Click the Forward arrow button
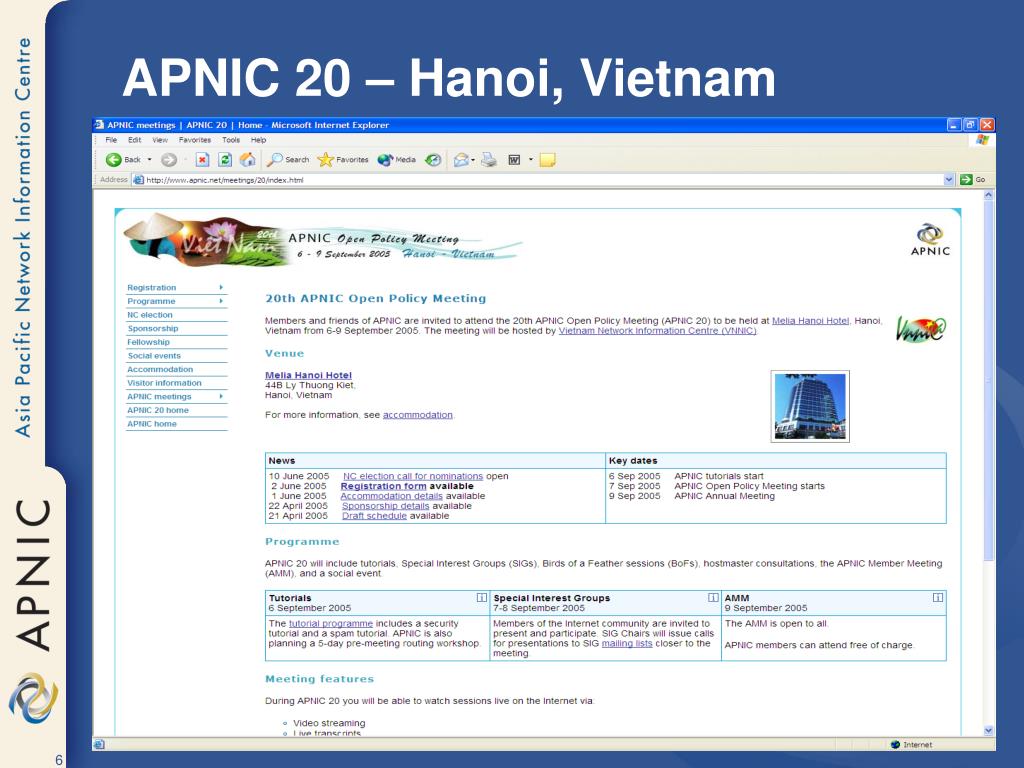The image size is (1024, 768). pyautogui.click(x=168, y=159)
